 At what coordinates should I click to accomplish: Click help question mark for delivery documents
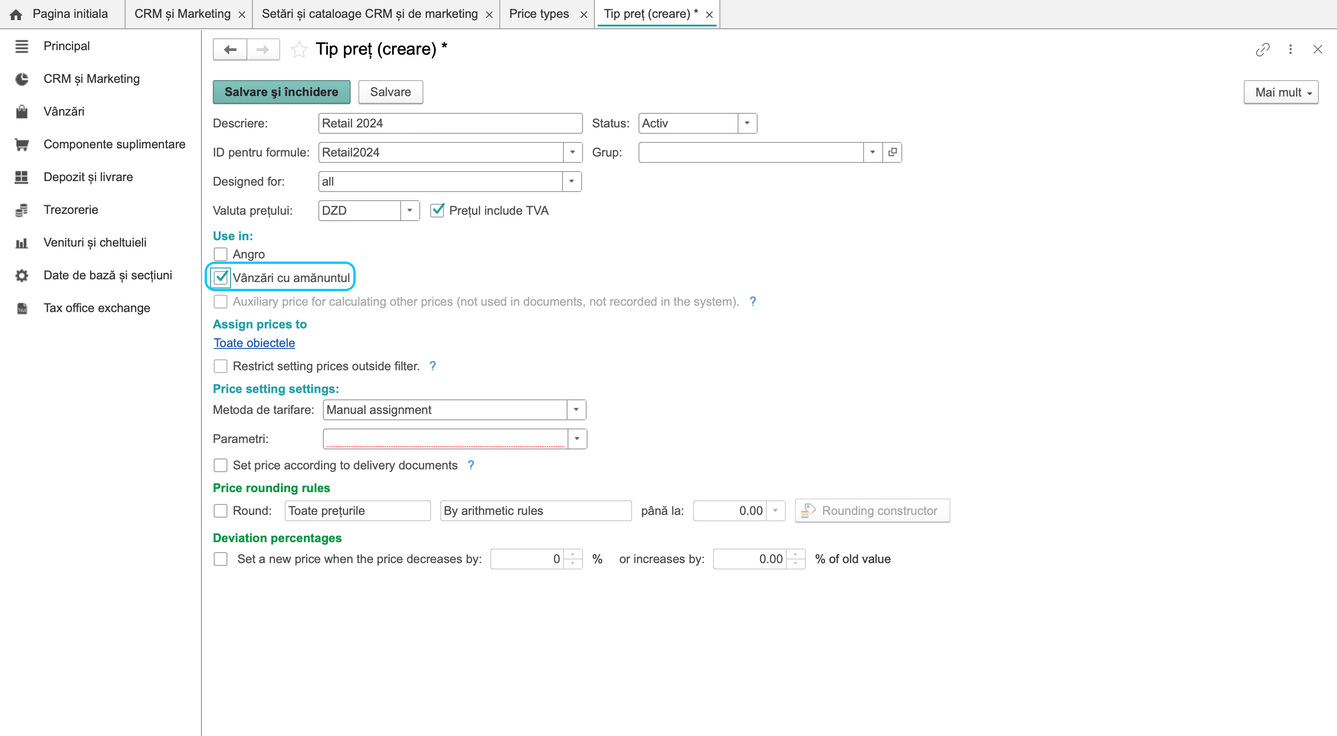[471, 465]
